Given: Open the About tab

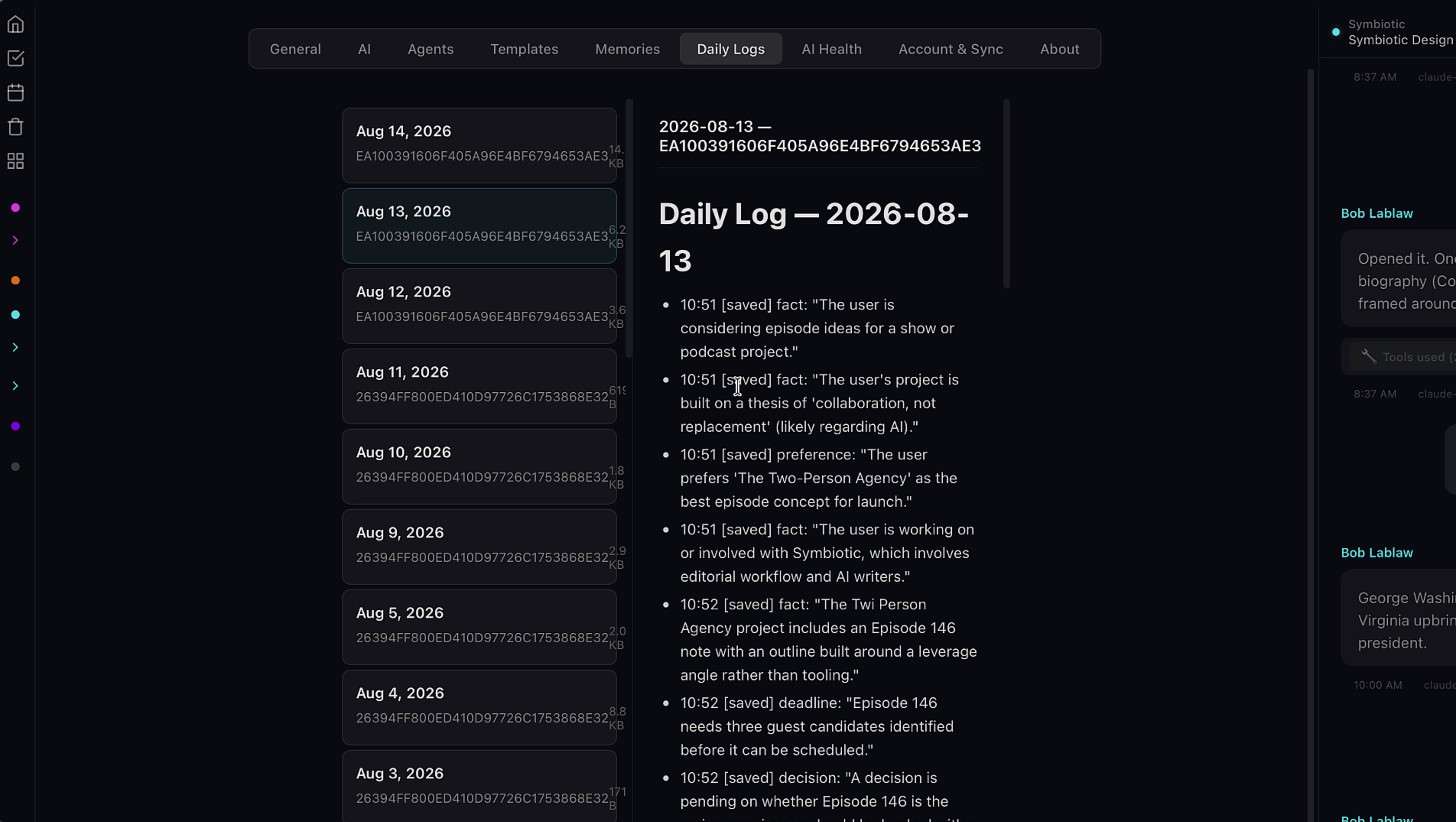Looking at the screenshot, I should (1059, 49).
